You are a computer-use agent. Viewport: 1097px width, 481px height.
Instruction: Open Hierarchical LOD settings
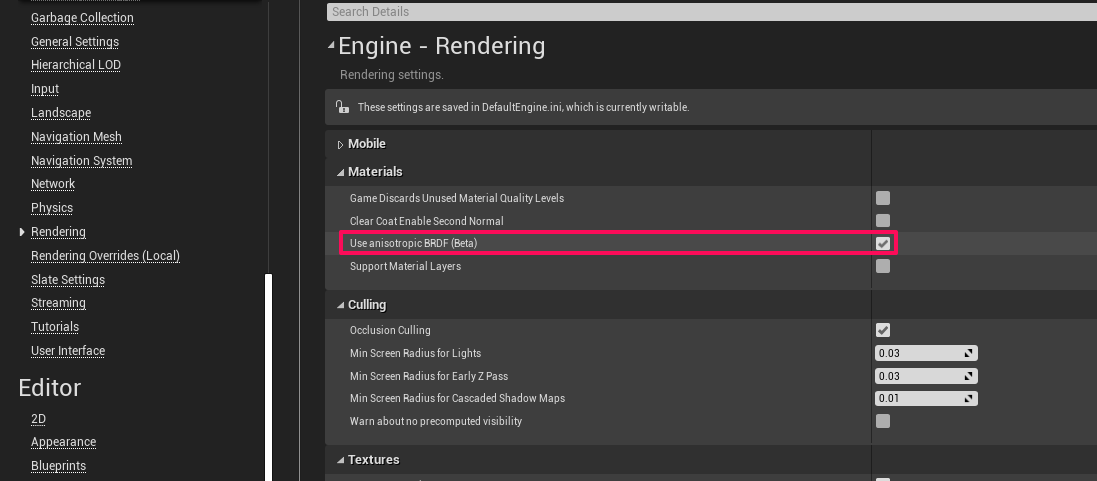[76, 65]
